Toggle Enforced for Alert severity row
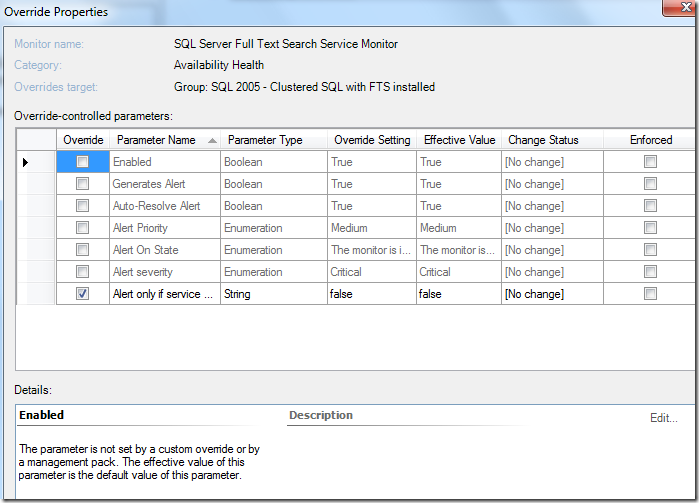The width and height of the screenshot is (699, 503). (650, 272)
